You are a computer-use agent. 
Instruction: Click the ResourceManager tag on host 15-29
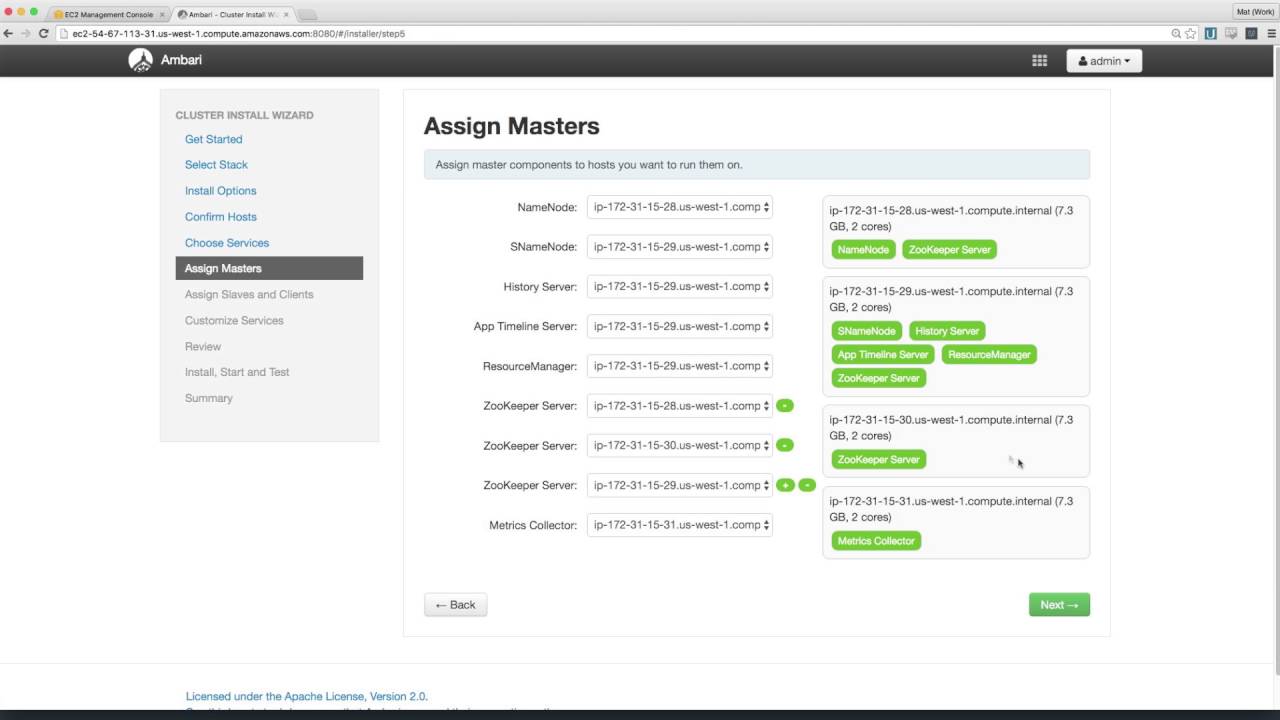[989, 355]
